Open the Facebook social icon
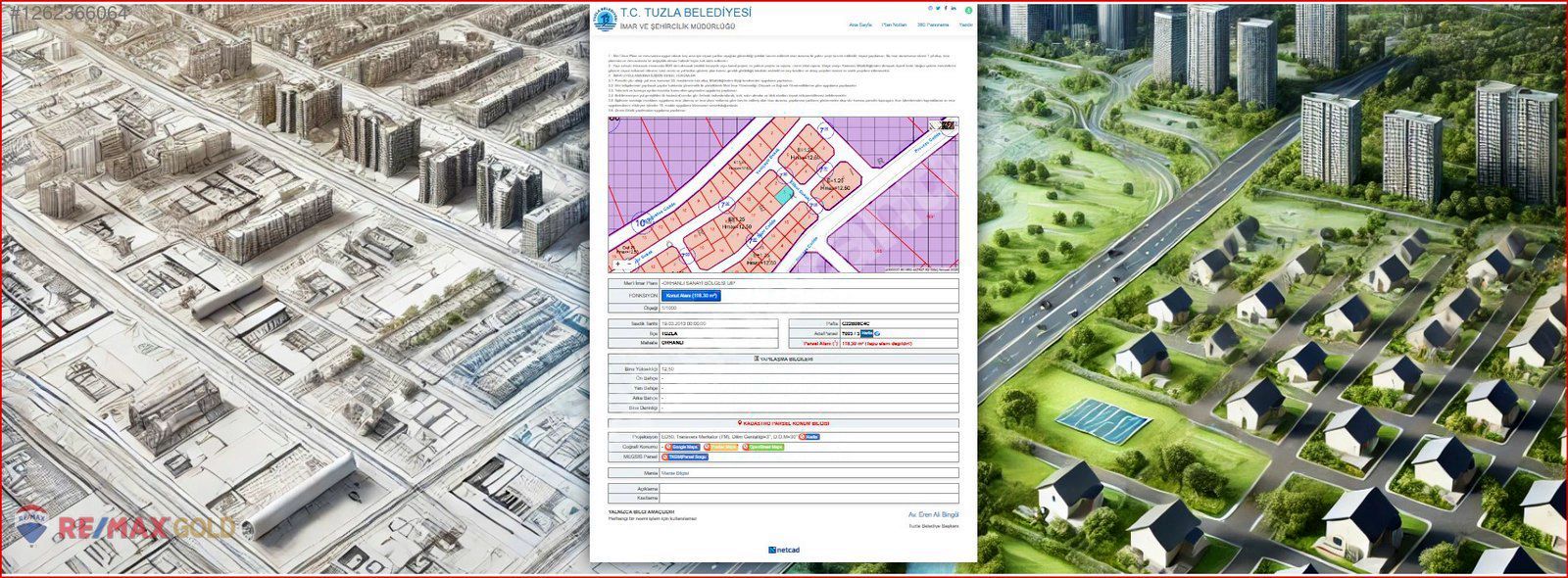Viewport: 1568px width, 578px height. (x=946, y=8)
